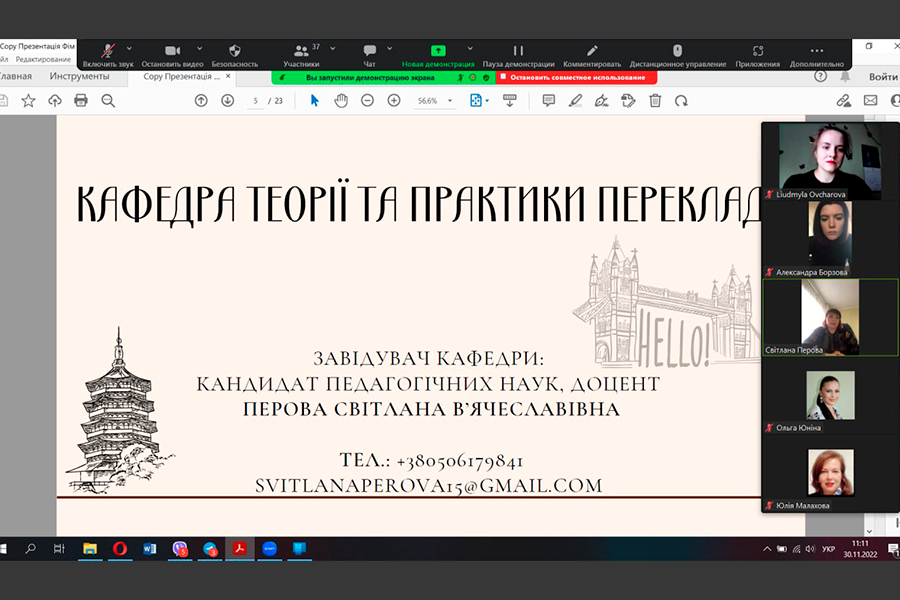Open Безопасность shield menu
900x600 pixels.
[x=234, y=55]
